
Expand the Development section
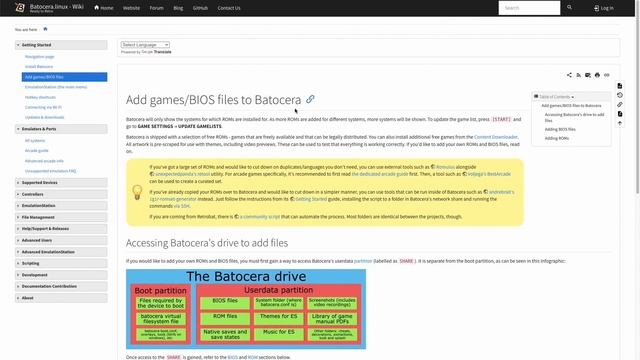click(61, 275)
